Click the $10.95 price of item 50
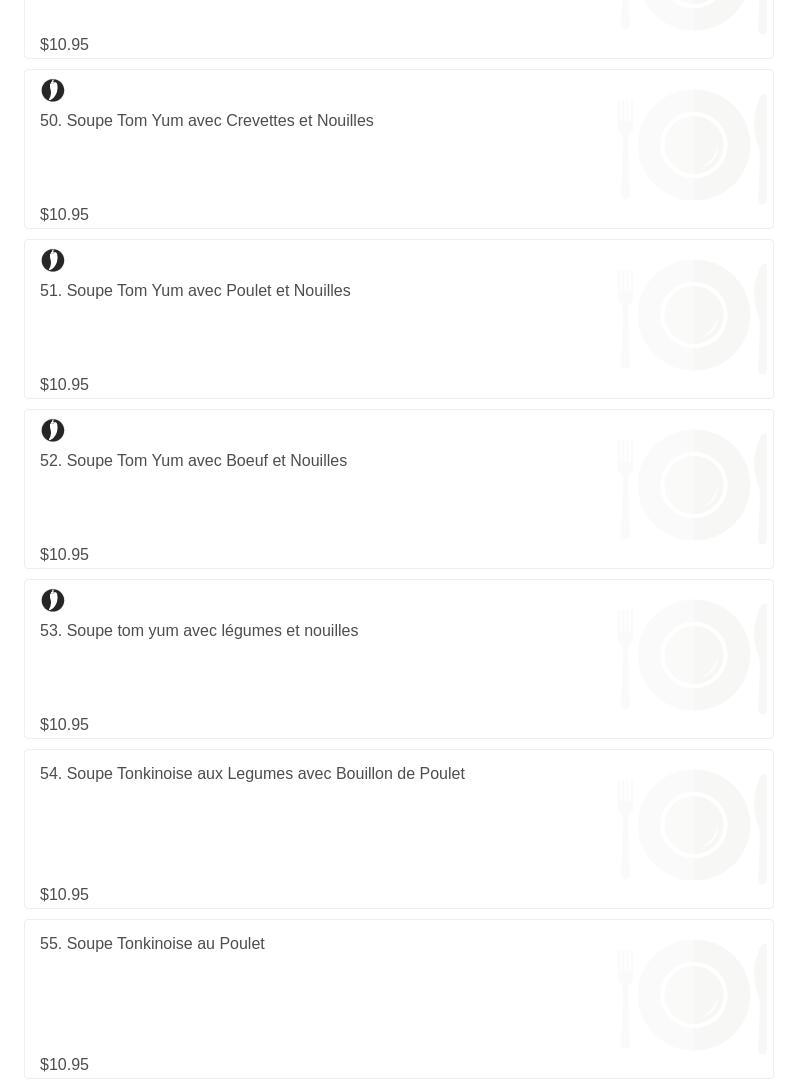Viewport: 785px width, 1088px height. (64, 215)
